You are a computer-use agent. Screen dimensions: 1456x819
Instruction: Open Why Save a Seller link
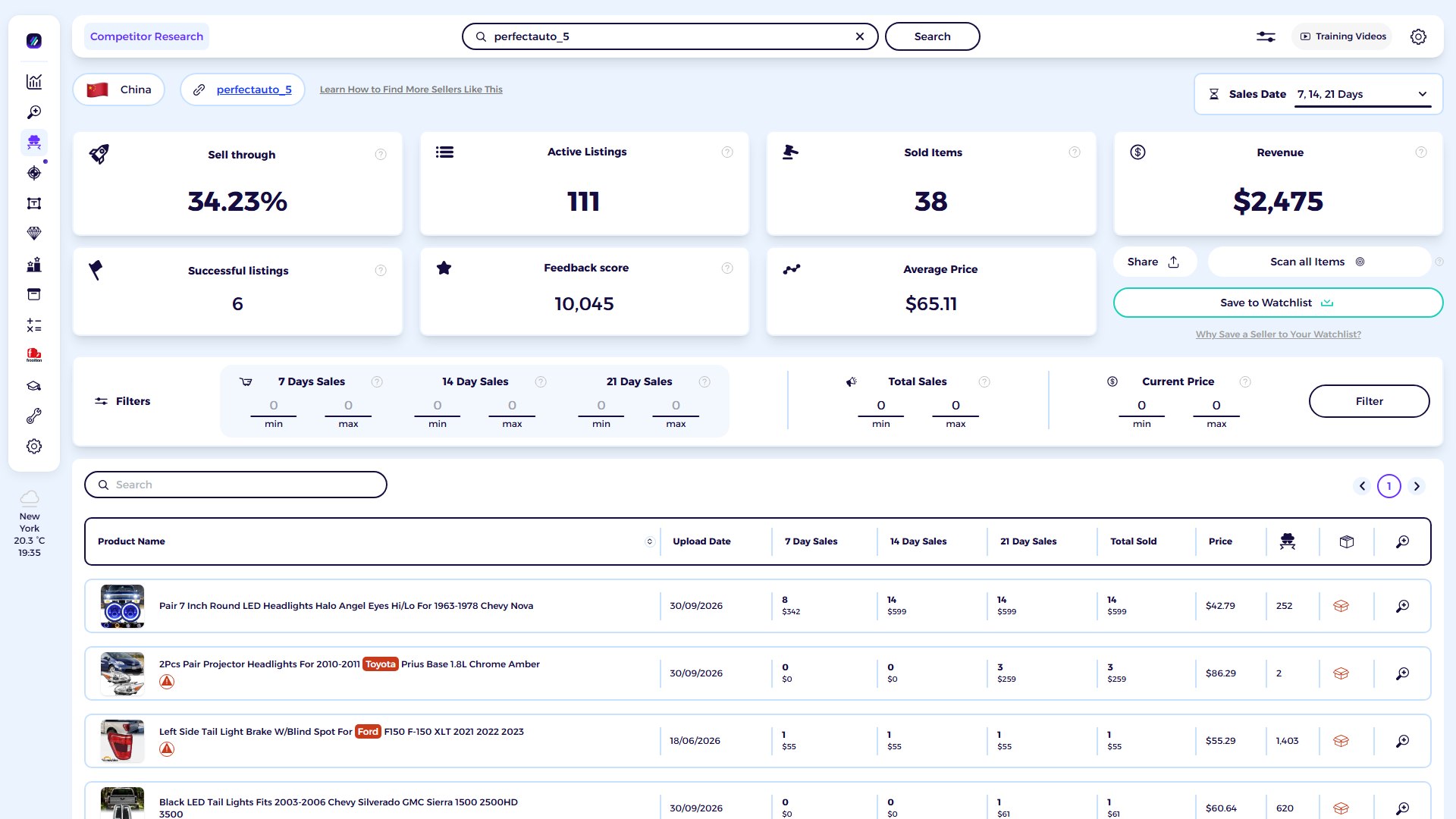pos(1278,334)
